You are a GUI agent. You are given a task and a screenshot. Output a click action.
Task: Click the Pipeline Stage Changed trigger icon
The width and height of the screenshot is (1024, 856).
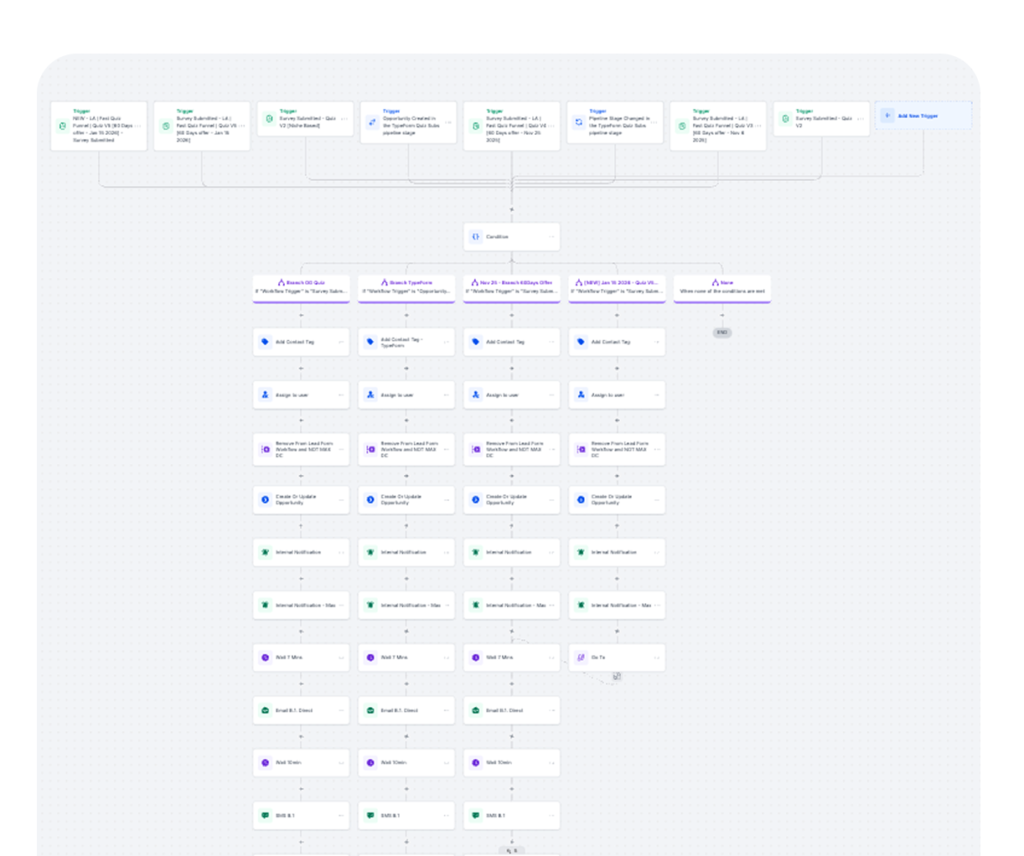580,125
